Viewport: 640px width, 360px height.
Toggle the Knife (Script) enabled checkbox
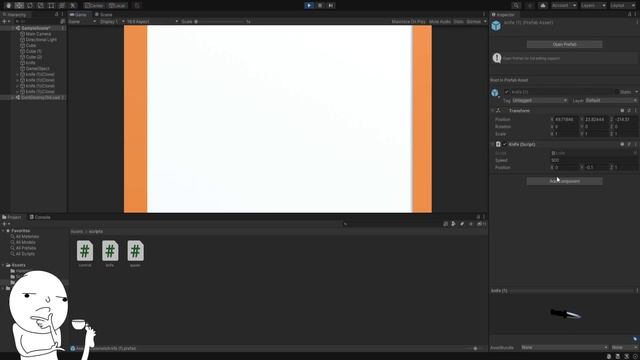coord(505,144)
